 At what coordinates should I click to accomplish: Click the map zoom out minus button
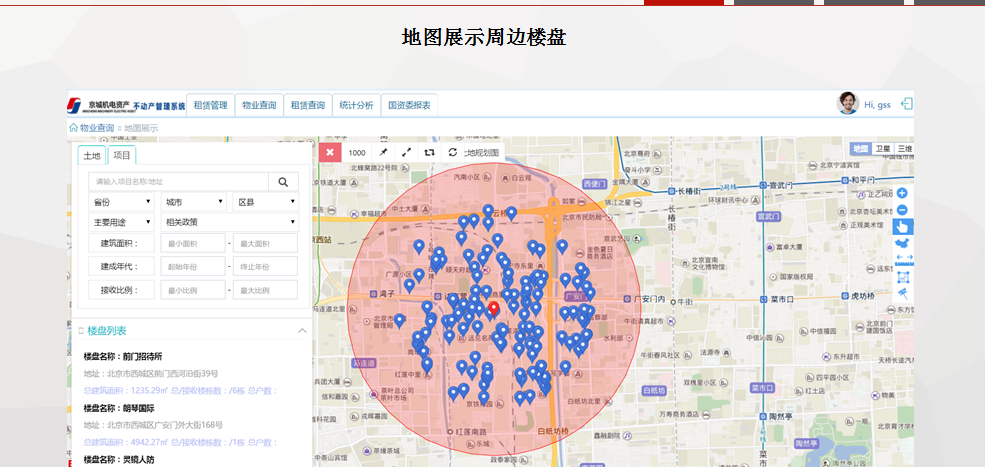click(902, 210)
